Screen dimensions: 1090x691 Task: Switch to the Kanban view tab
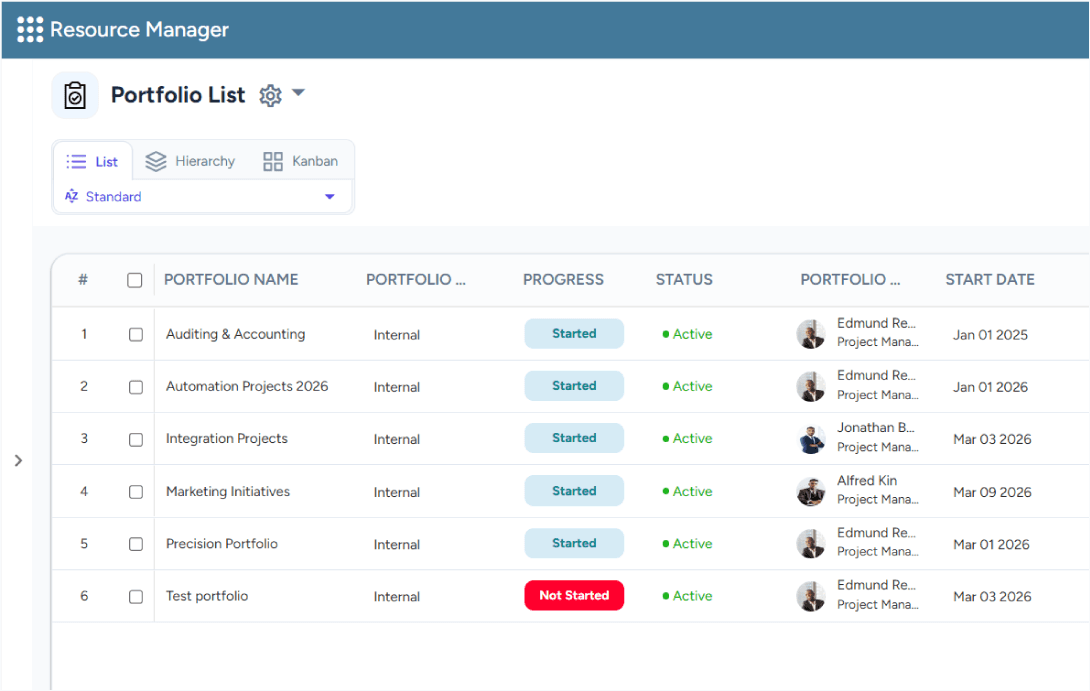(x=300, y=161)
